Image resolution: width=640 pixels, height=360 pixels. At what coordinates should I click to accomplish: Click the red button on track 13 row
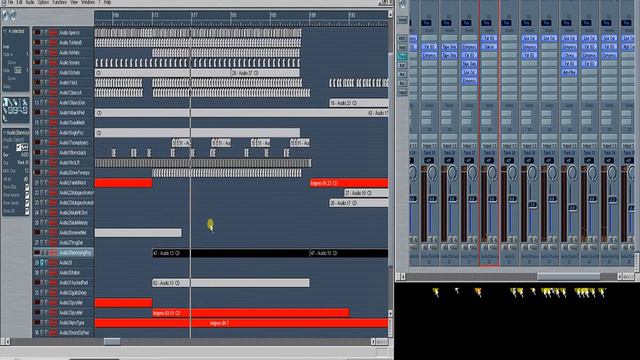click(53, 103)
